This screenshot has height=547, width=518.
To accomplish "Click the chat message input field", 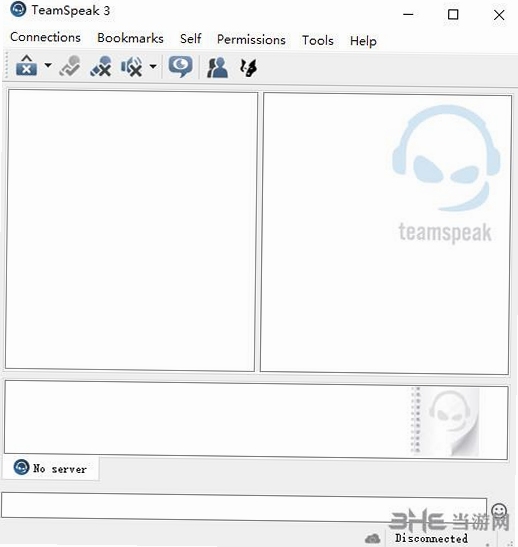I will (x=244, y=507).
